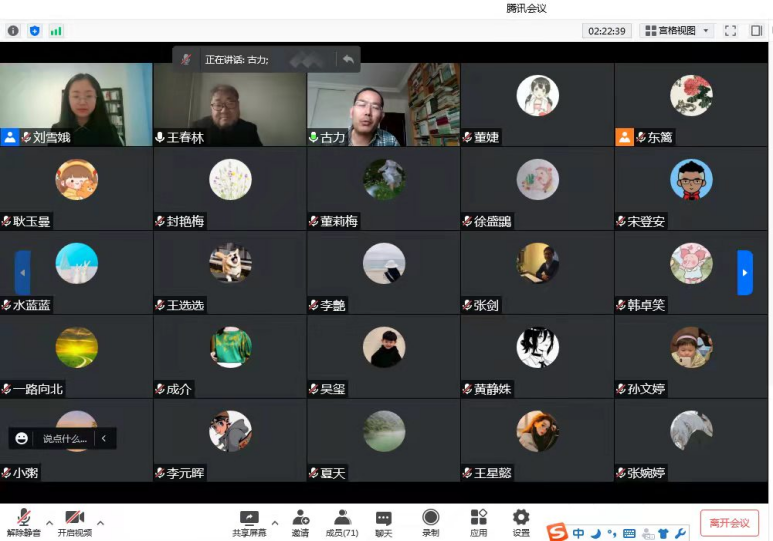Go to previous page of participants
This screenshot has height=541, width=773.
[x=22, y=272]
